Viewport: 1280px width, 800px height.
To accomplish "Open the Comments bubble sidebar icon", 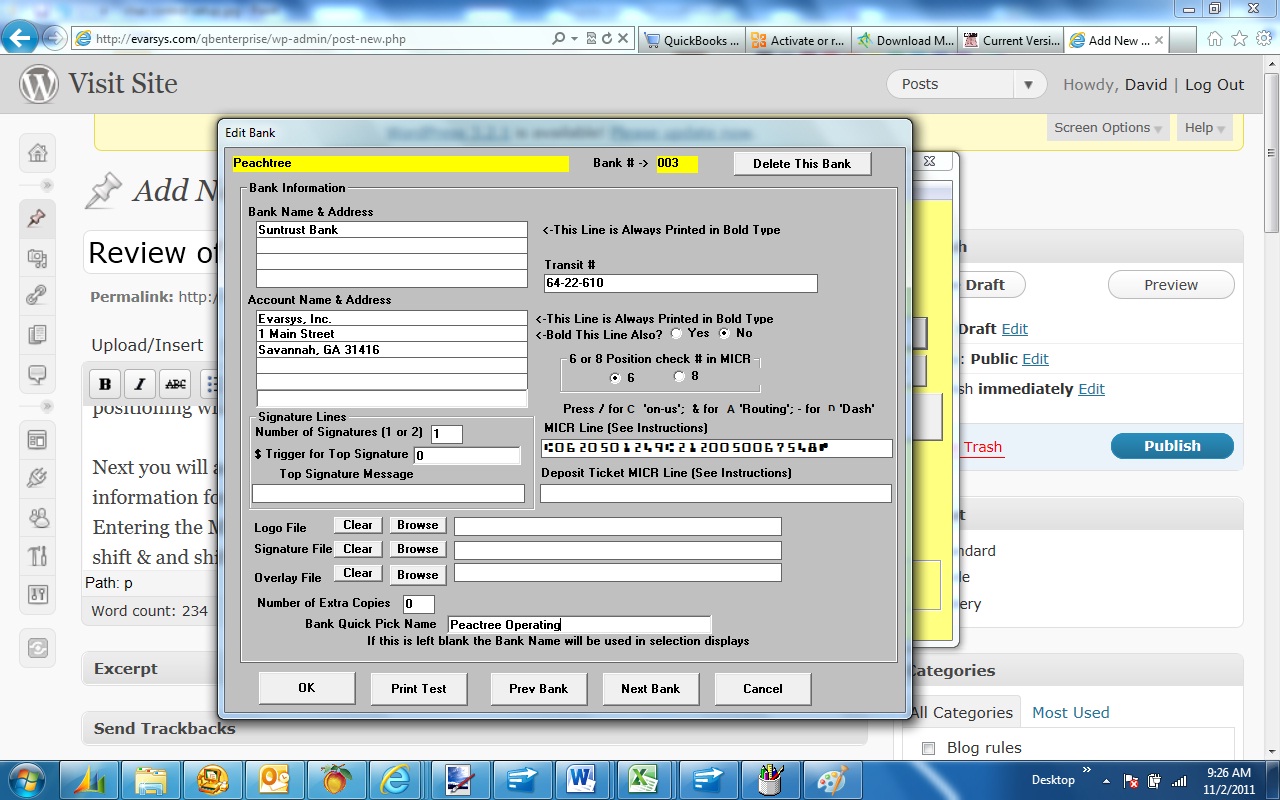I will coord(38,375).
